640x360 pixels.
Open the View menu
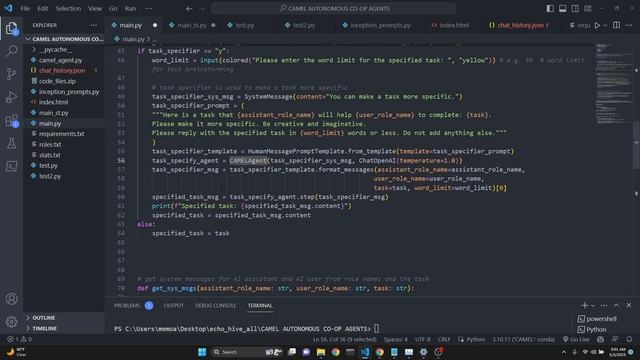click(95, 9)
